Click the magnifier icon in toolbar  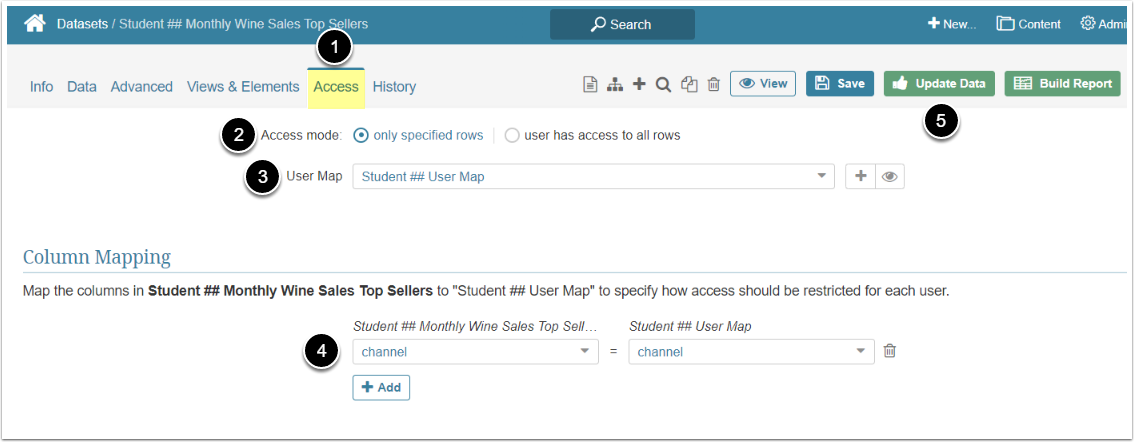pyautogui.click(x=663, y=84)
